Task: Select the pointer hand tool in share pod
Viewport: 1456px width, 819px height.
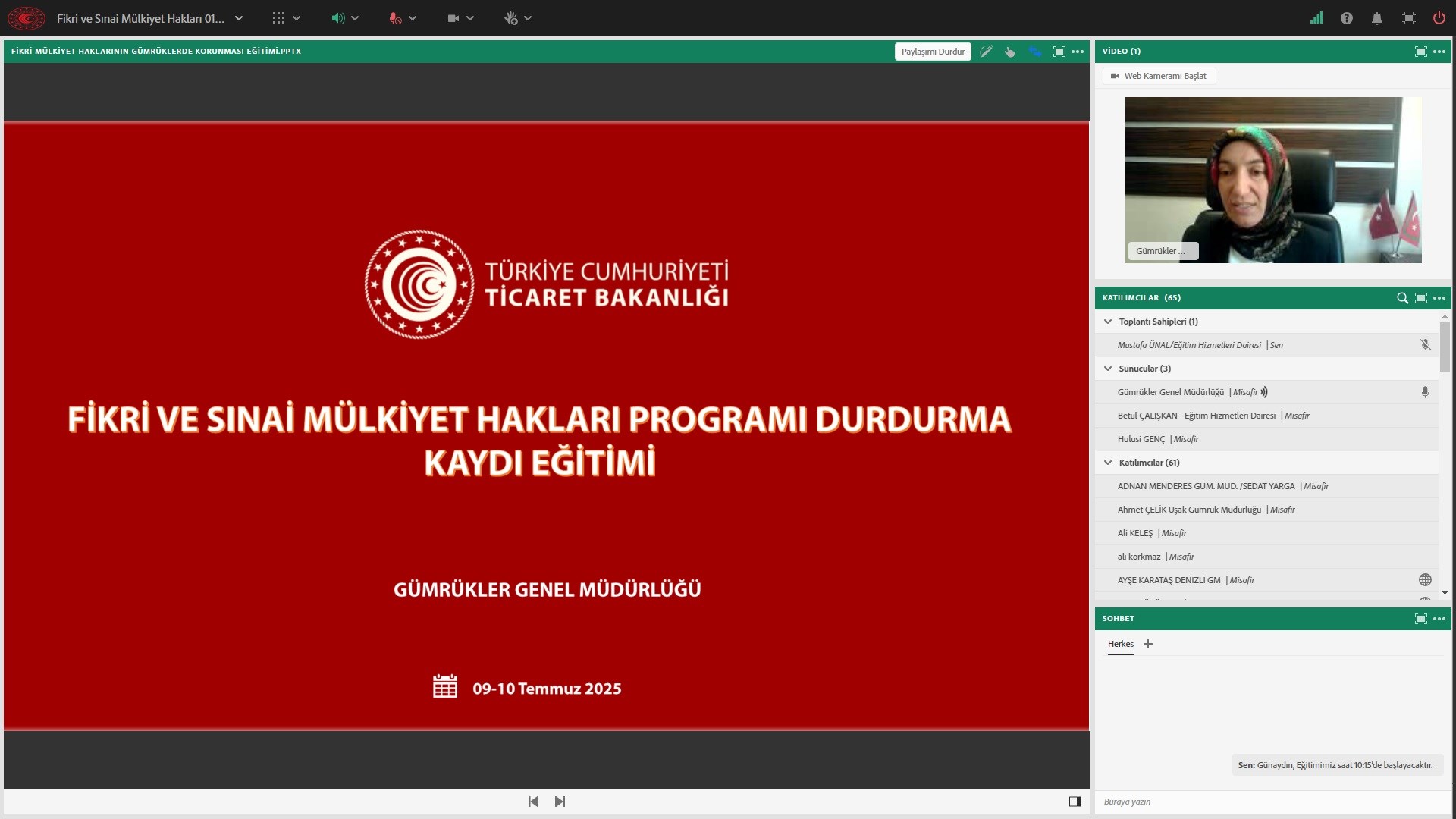Action: (x=1010, y=52)
